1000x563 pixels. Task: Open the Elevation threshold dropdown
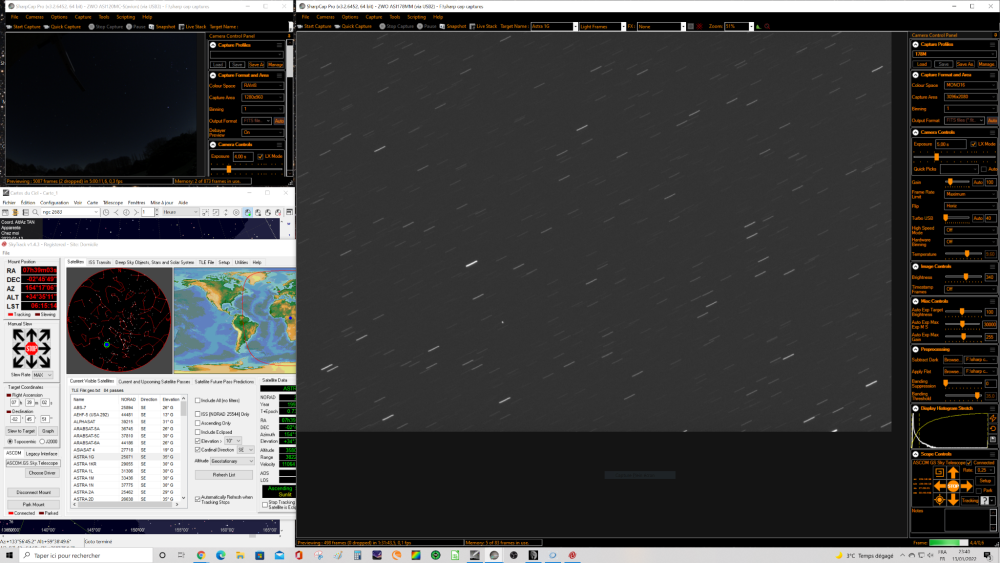[233, 441]
